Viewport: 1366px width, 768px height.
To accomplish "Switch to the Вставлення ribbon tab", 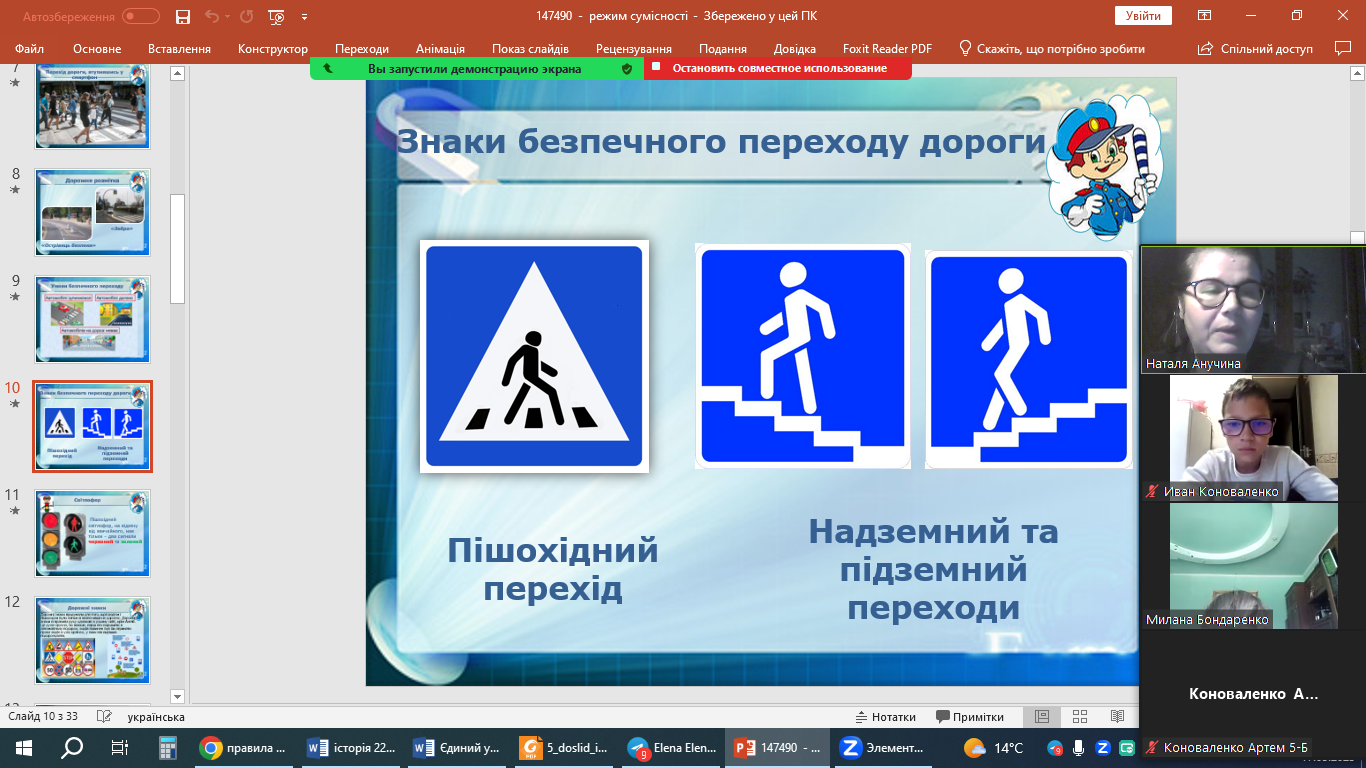I will click(179, 49).
